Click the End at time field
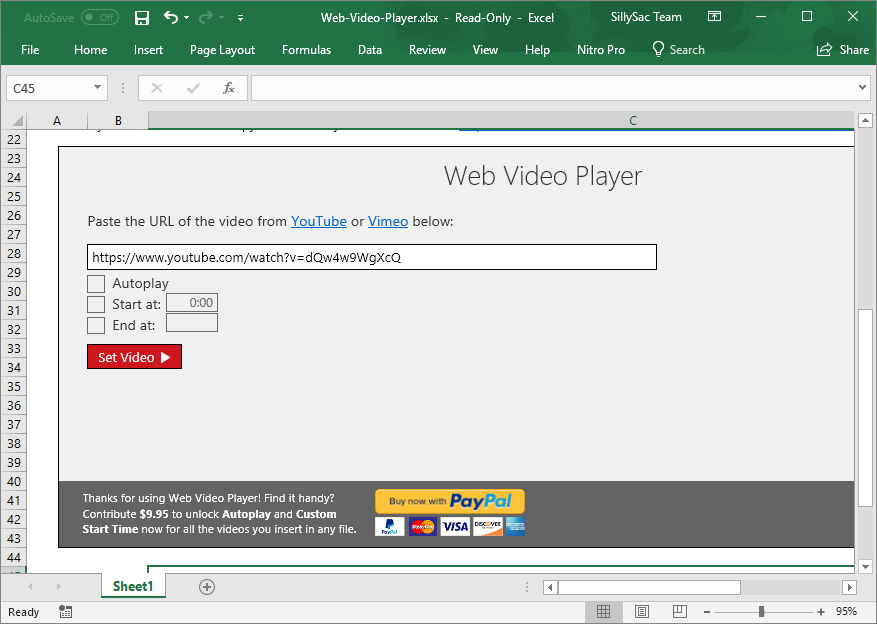This screenshot has height=624, width=877. click(192, 323)
